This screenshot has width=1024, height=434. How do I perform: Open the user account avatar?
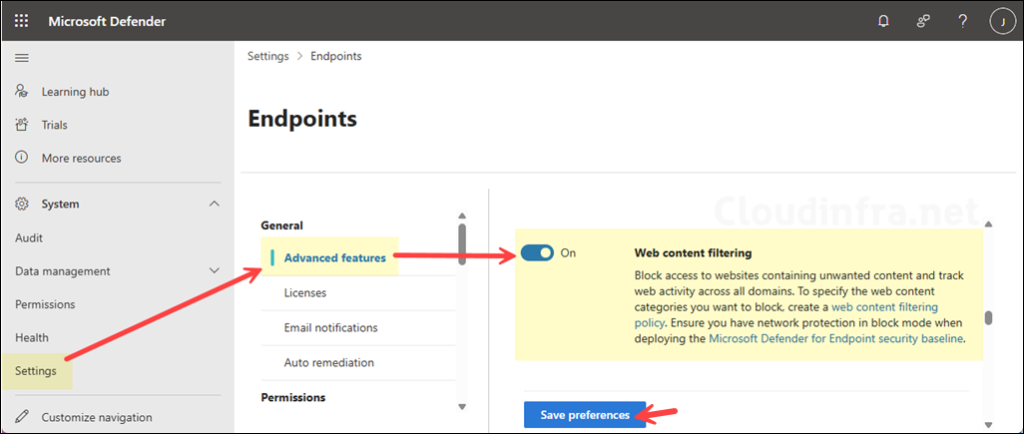1000,21
